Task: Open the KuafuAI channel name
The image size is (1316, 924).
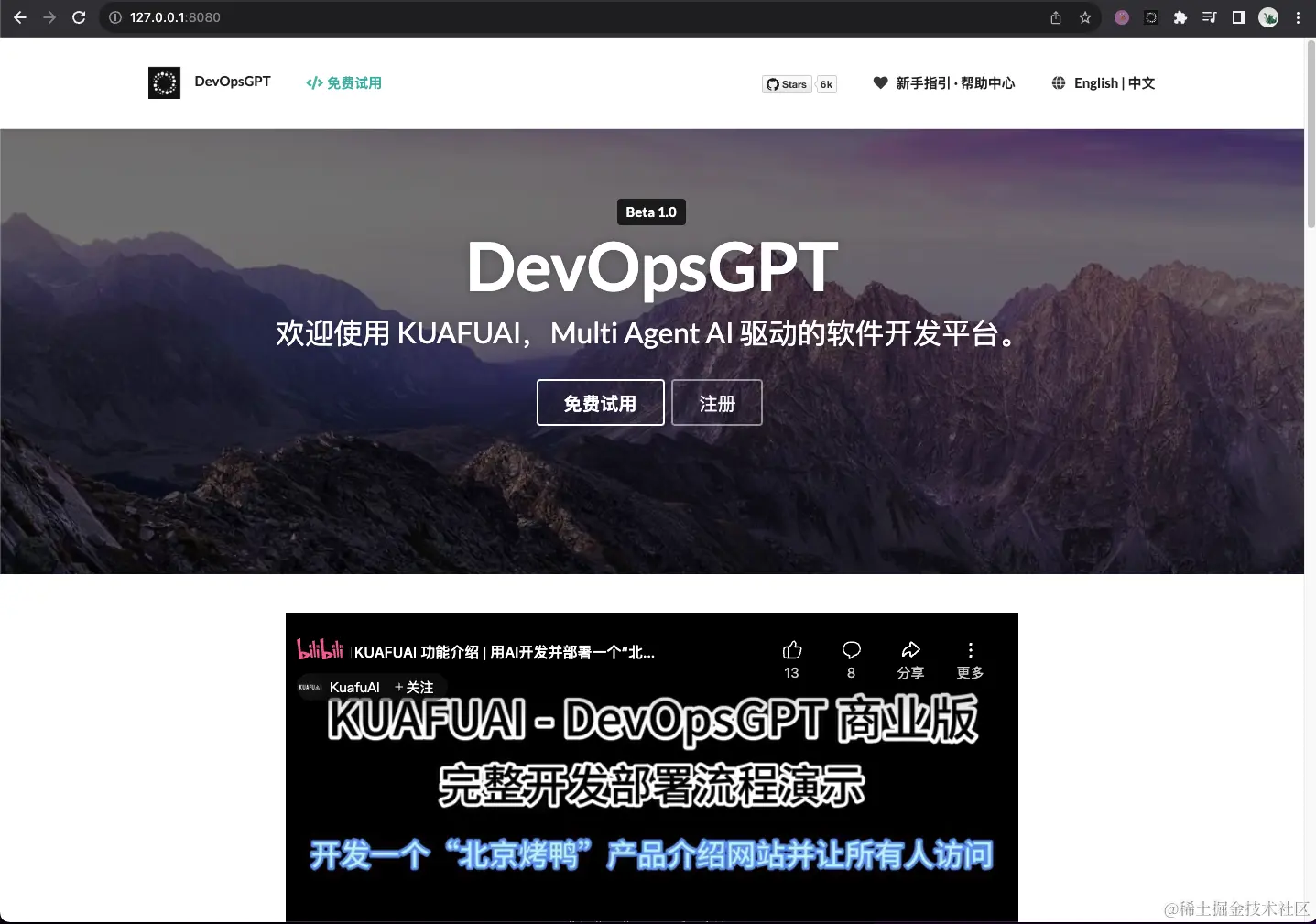Action: click(x=354, y=688)
